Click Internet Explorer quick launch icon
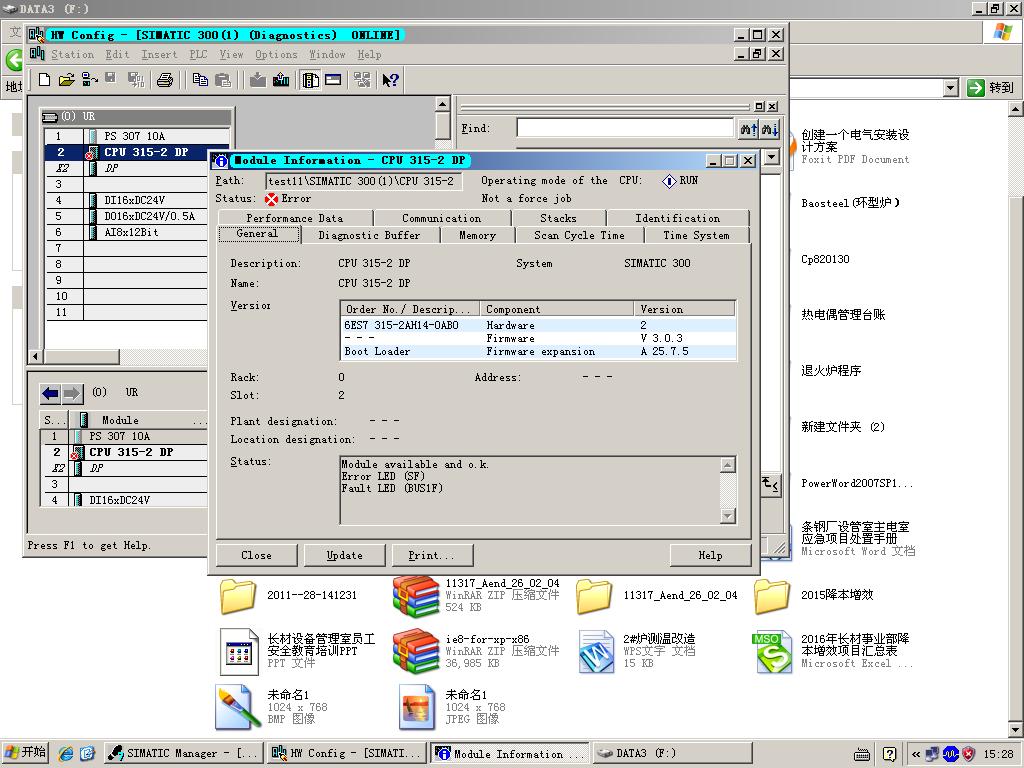Screen dimensions: 1024x768 [x=66, y=753]
